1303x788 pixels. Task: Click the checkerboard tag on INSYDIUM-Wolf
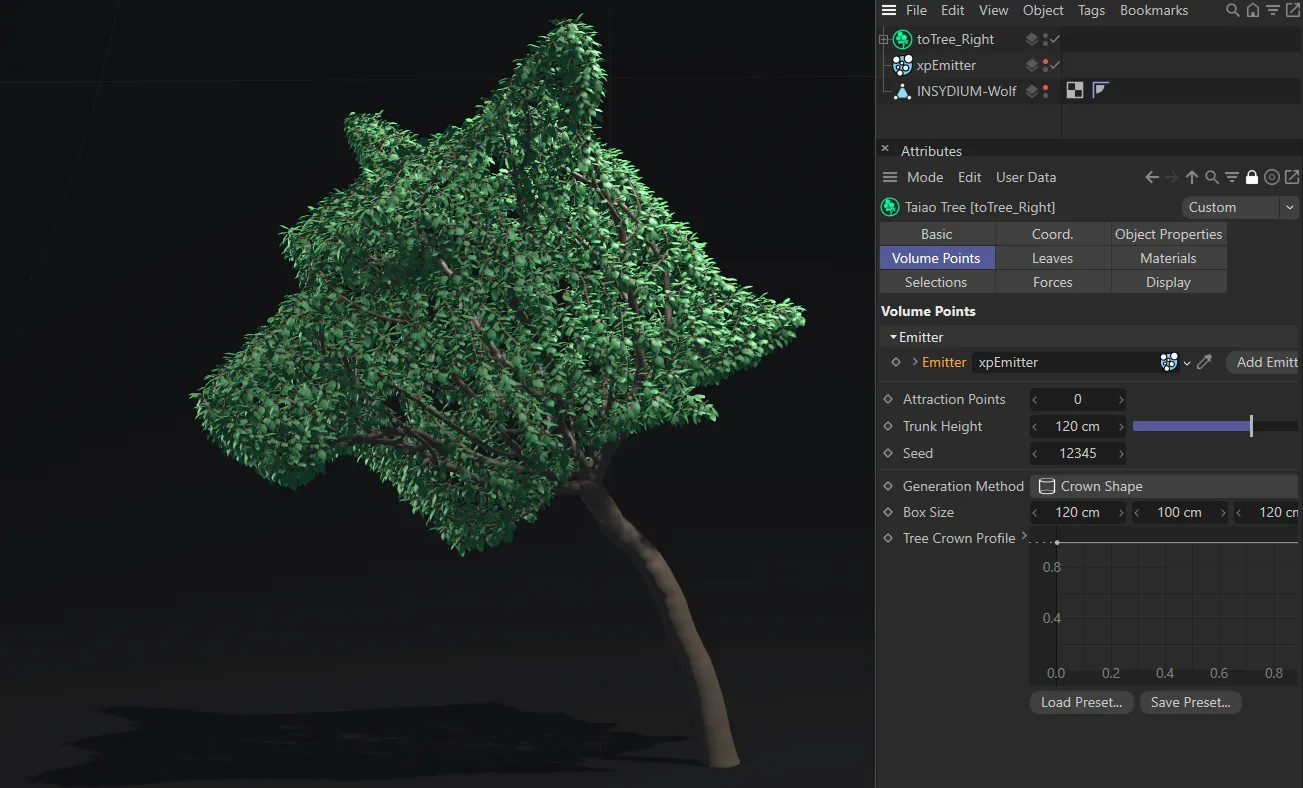[1075, 91]
